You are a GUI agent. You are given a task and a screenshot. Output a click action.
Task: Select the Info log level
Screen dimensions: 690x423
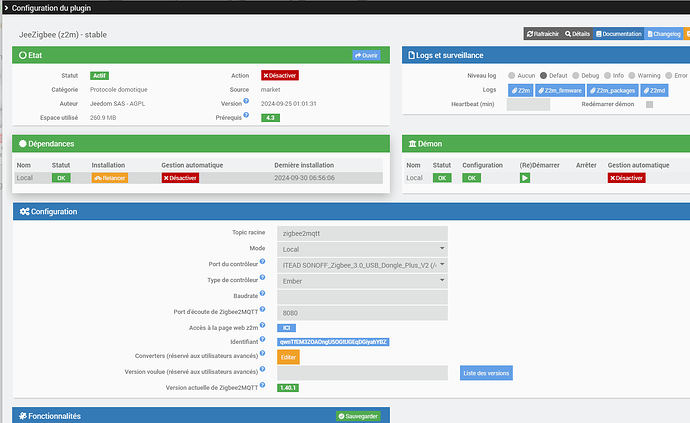pyautogui.click(x=607, y=76)
